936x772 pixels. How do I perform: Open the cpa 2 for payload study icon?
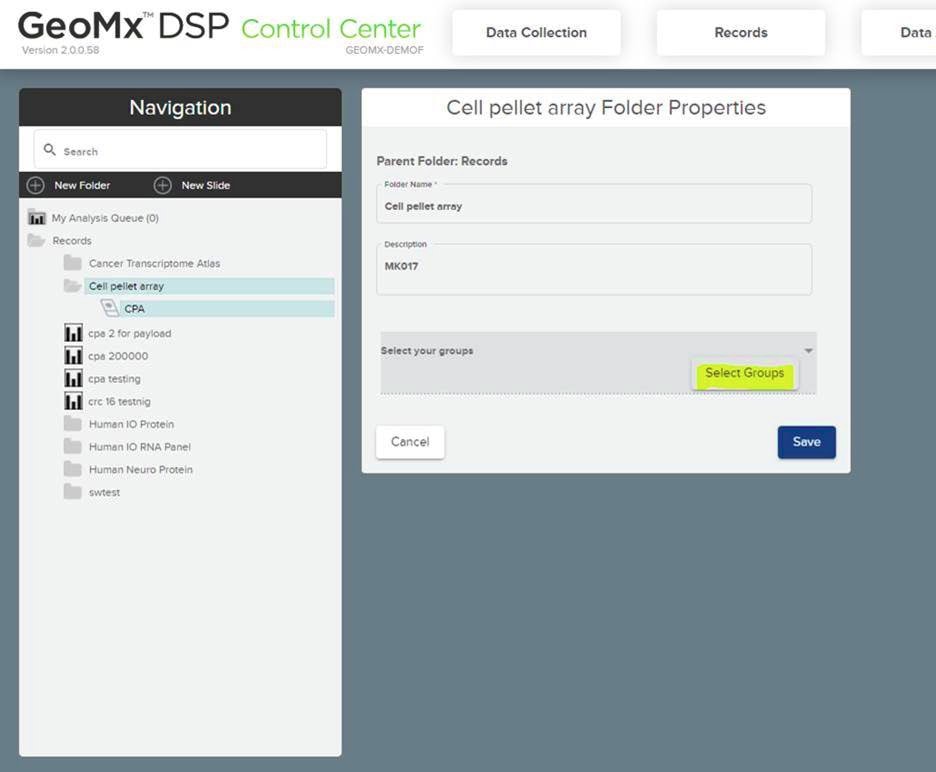click(73, 333)
